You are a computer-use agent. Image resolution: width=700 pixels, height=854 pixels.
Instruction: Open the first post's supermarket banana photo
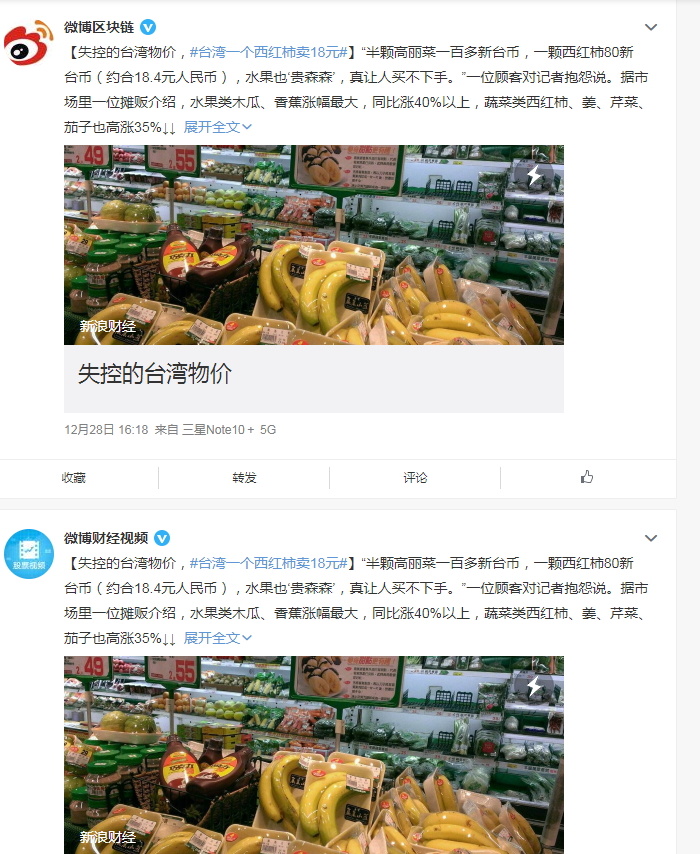point(314,245)
